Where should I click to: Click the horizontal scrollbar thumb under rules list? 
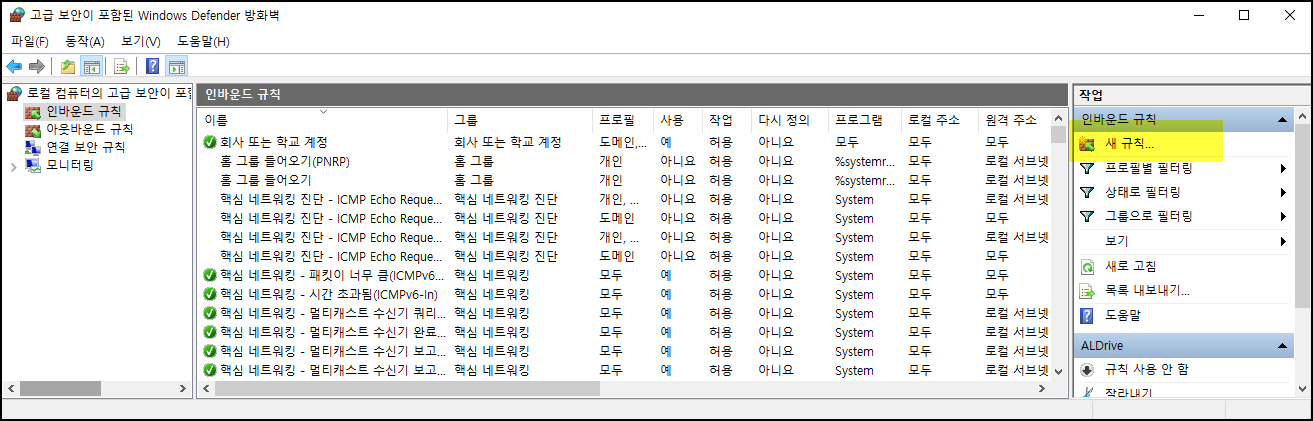(x=407, y=388)
